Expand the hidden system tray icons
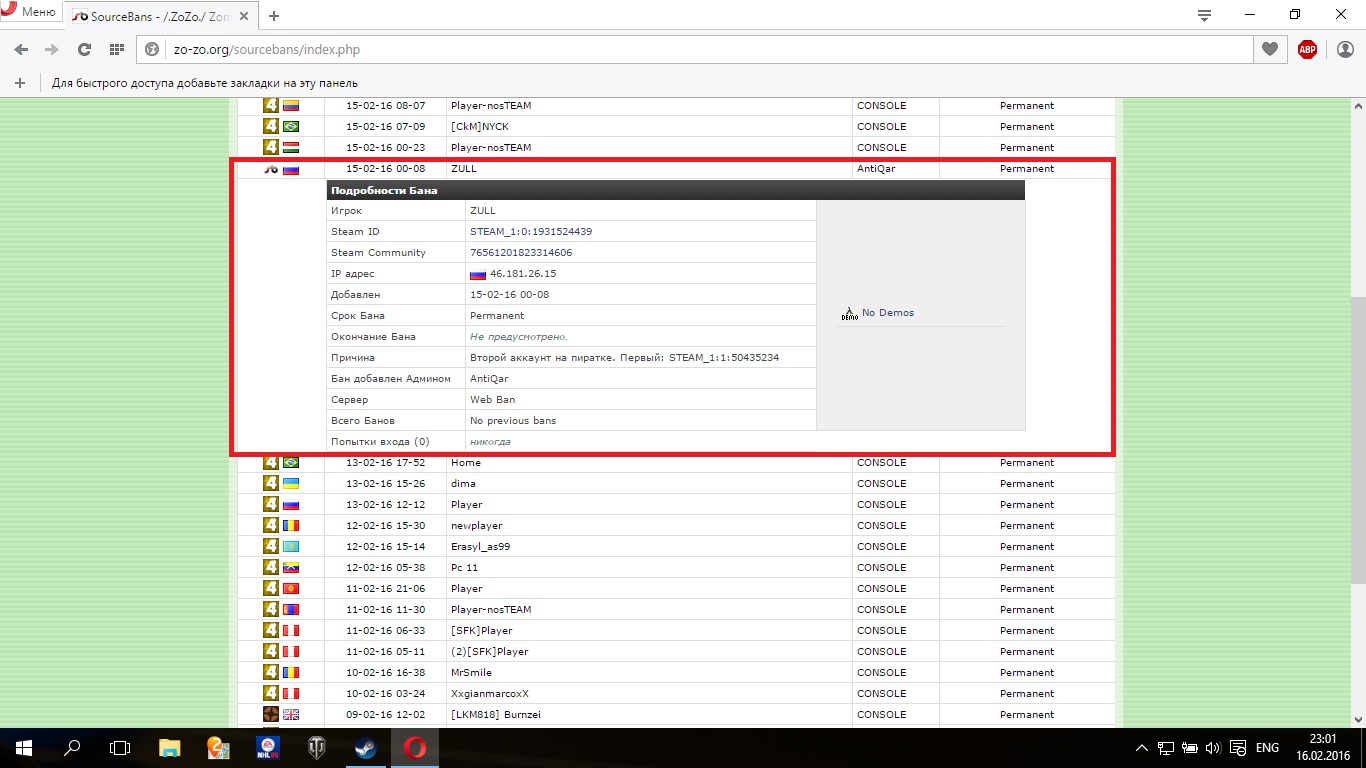The height and width of the screenshot is (768, 1366). pyautogui.click(x=1142, y=748)
